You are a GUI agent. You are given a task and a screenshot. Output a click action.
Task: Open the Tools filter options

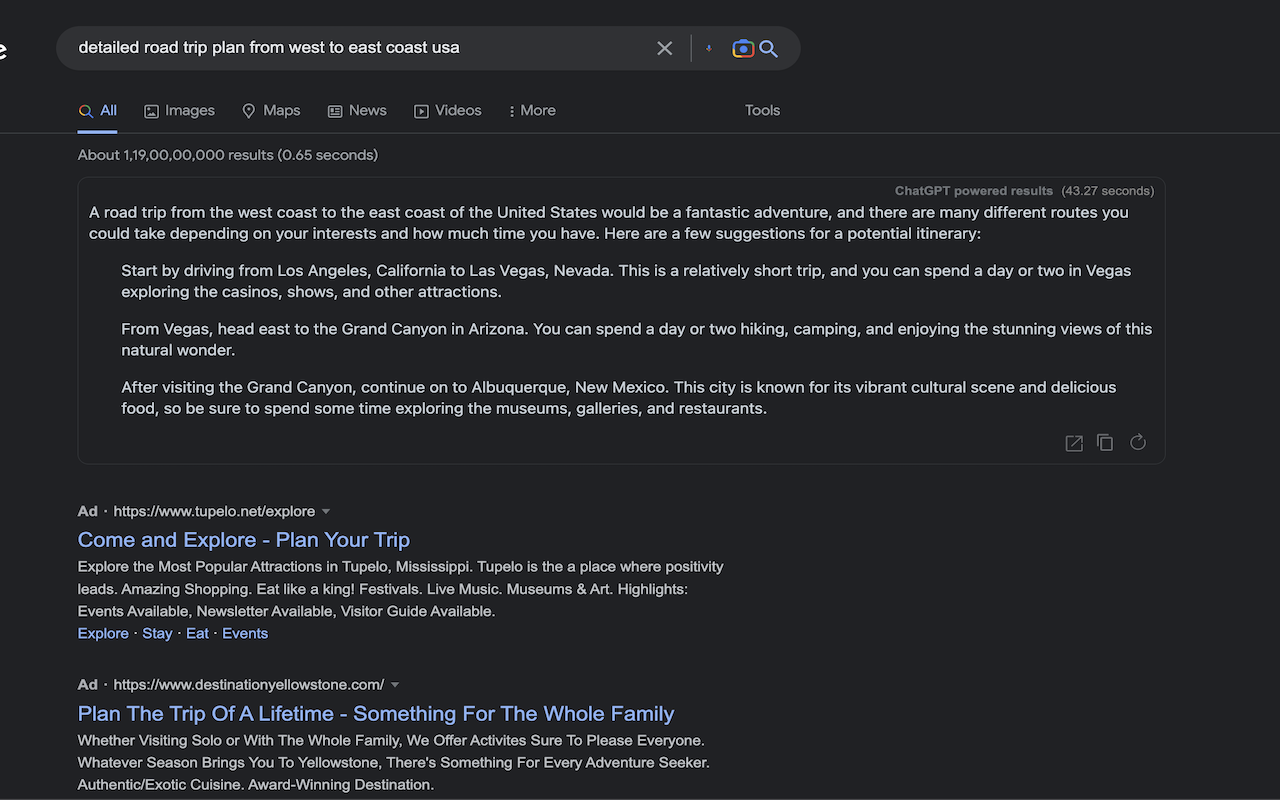tap(762, 111)
